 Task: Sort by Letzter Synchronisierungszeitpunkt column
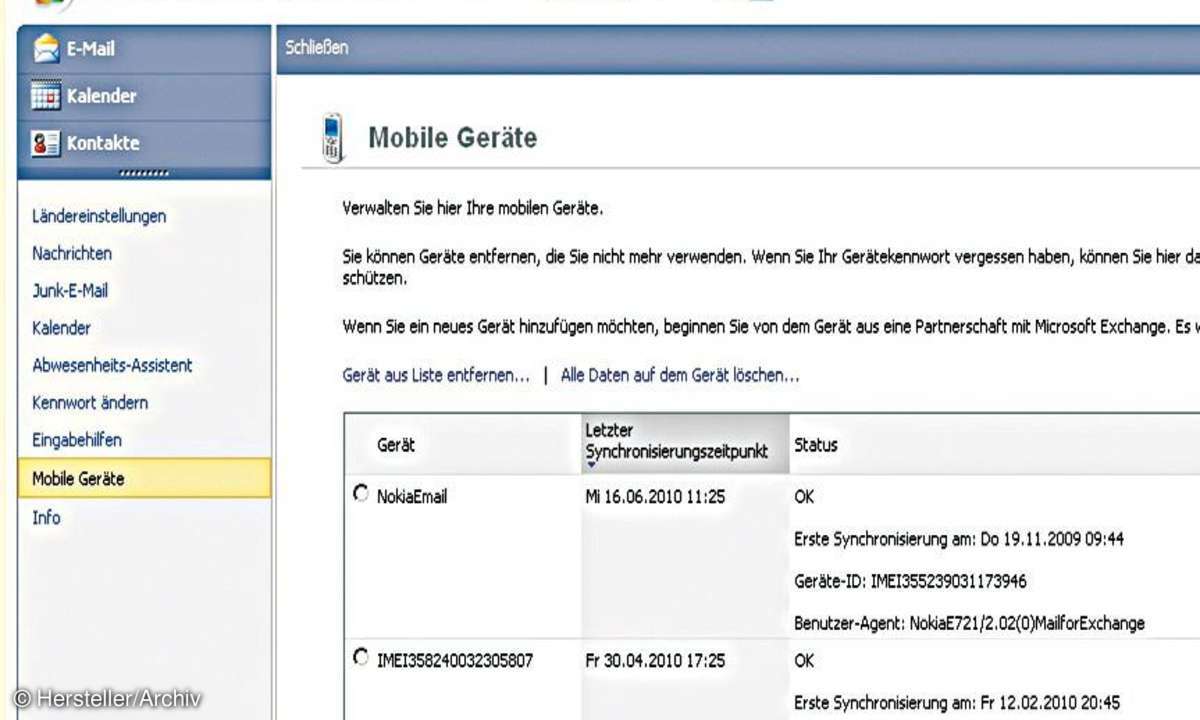685,443
